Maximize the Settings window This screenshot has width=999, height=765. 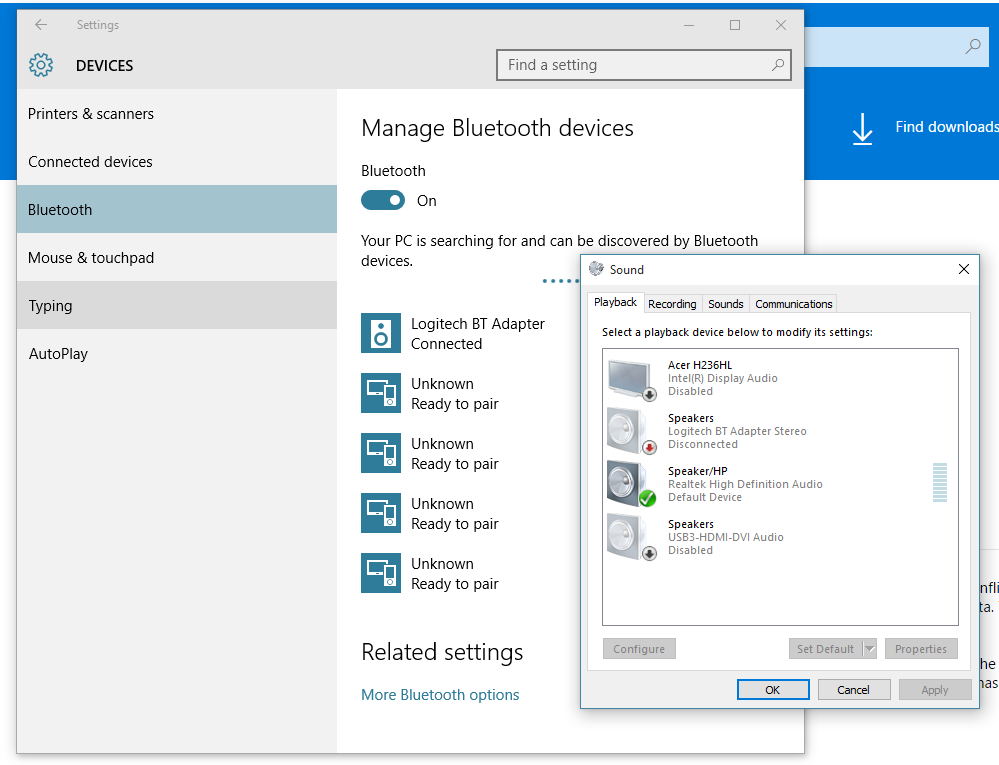pos(735,25)
